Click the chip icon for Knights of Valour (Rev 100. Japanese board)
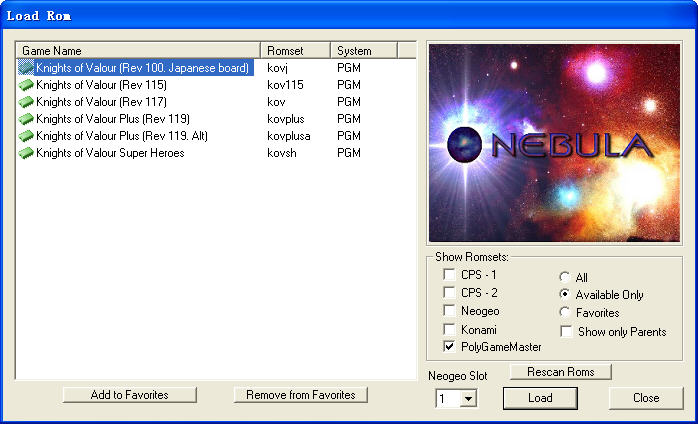Screen dimensions: 698x424 (x=26, y=68)
